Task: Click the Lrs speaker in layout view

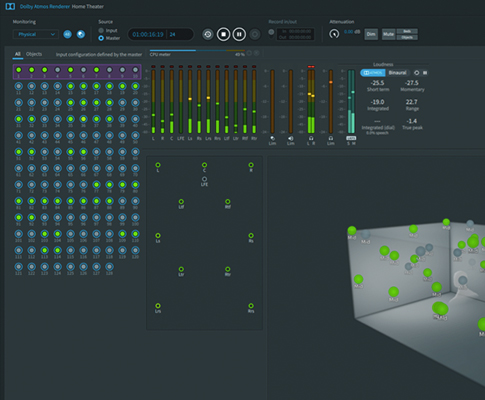Action: pyautogui.click(x=158, y=306)
